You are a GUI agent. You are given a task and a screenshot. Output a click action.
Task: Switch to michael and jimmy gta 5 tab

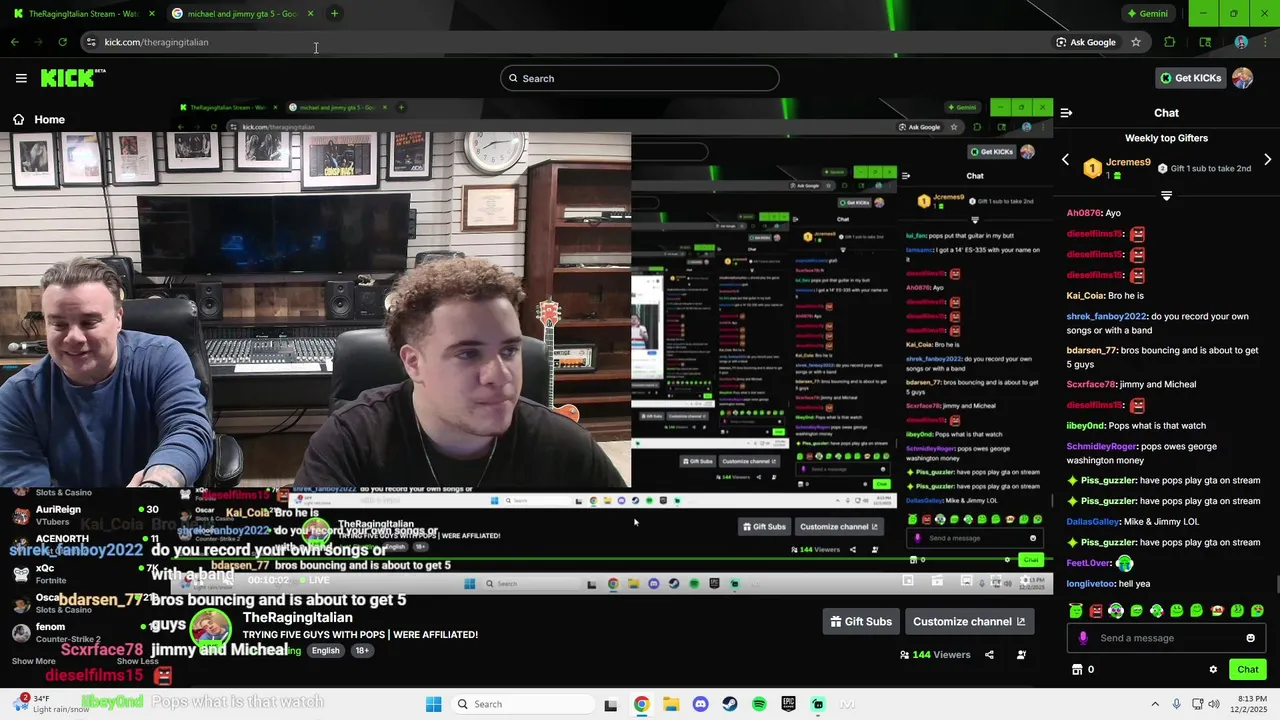coord(243,14)
